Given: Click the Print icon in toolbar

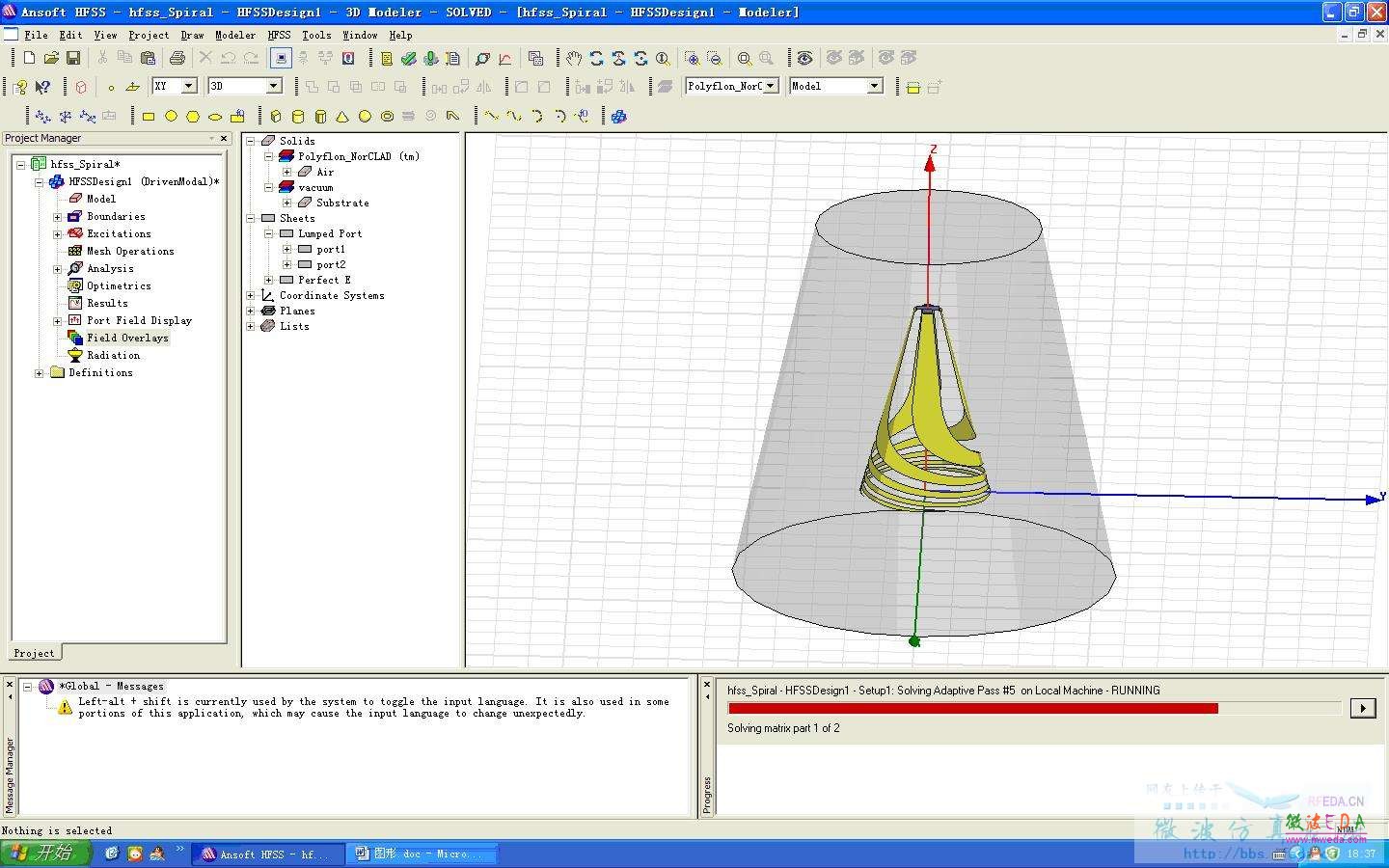Looking at the screenshot, I should click(177, 59).
